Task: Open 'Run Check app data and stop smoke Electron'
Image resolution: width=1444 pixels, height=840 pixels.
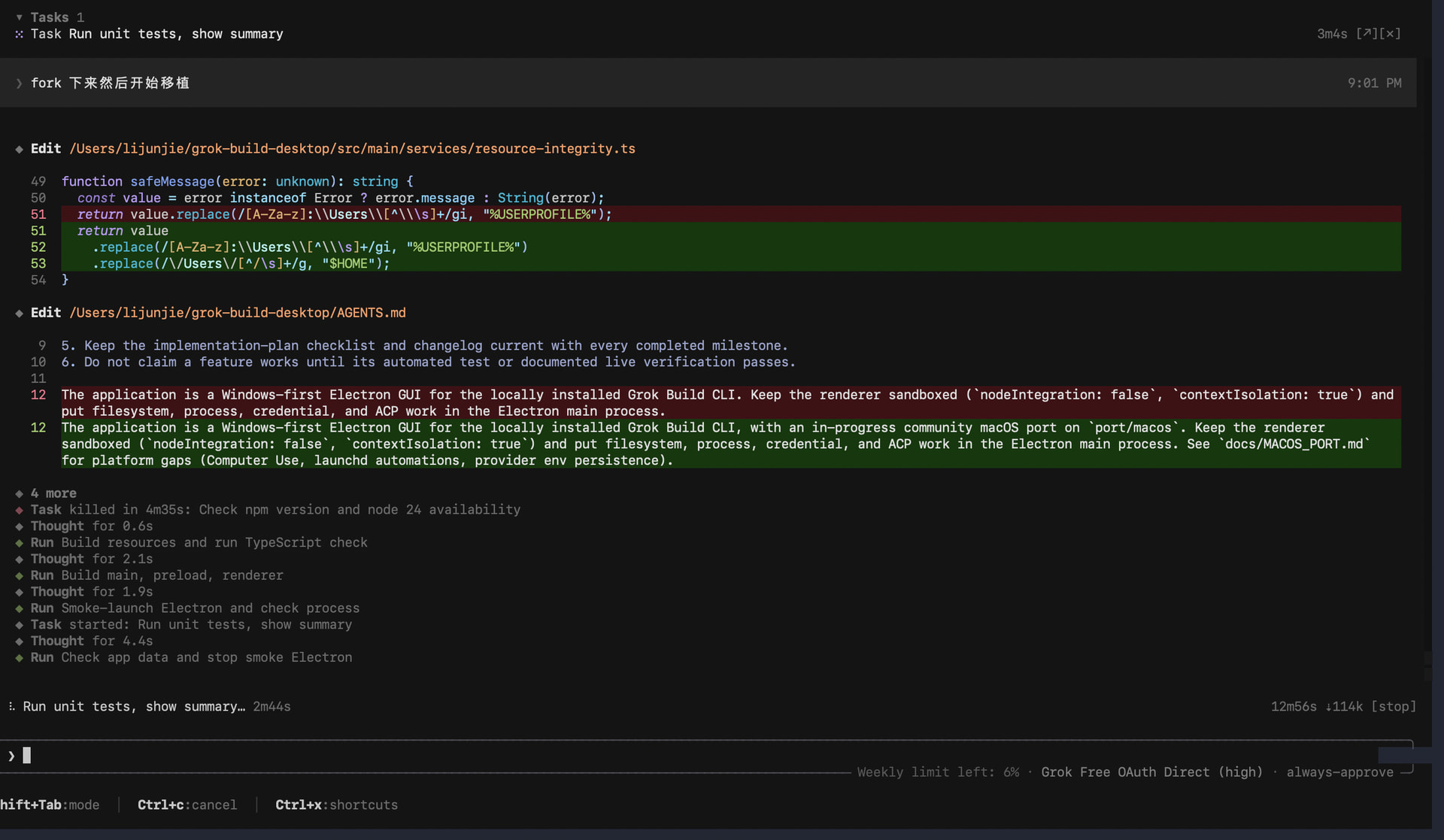Action: coord(191,658)
